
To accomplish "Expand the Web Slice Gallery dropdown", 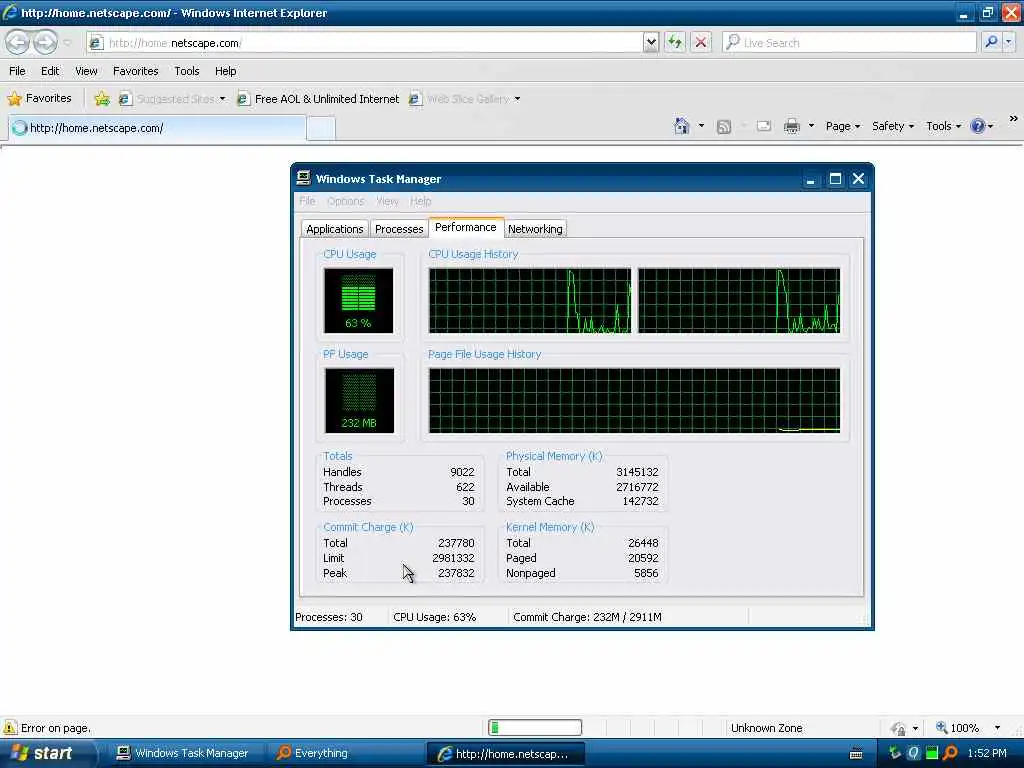I will click(517, 99).
